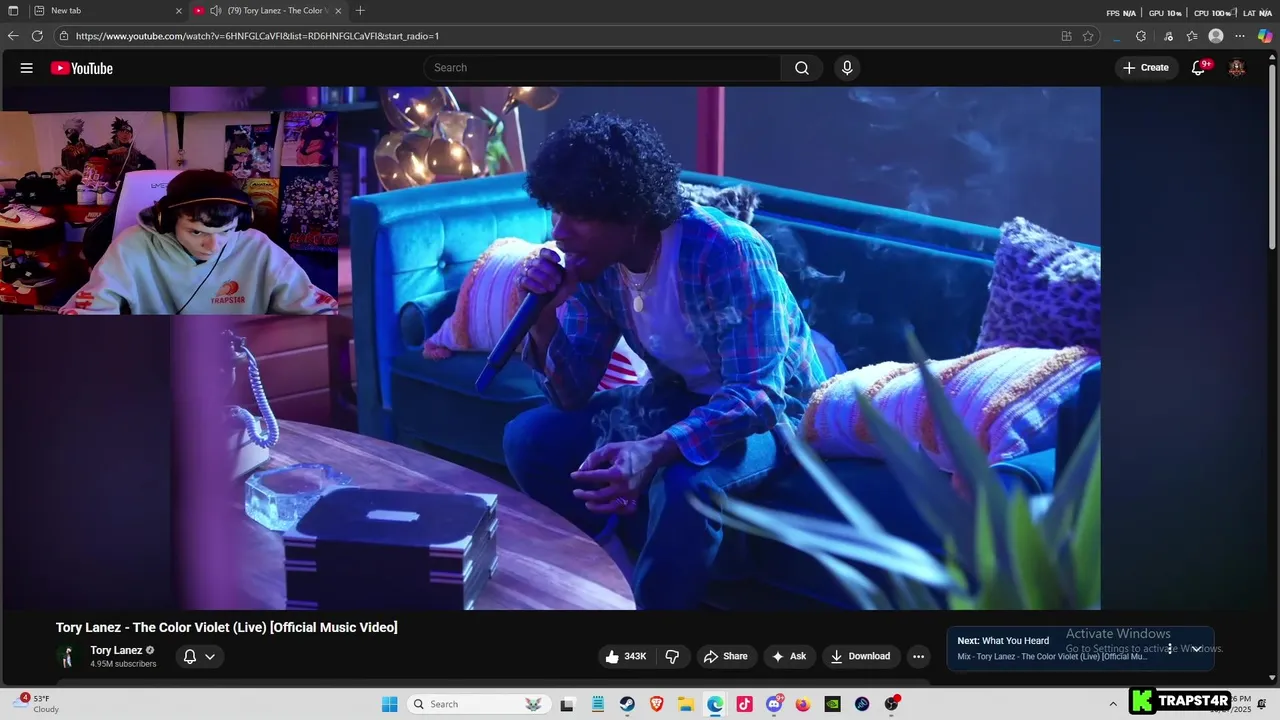The height and width of the screenshot is (720, 1280).
Task: Open a new browser tab with plus
Action: click(x=360, y=10)
